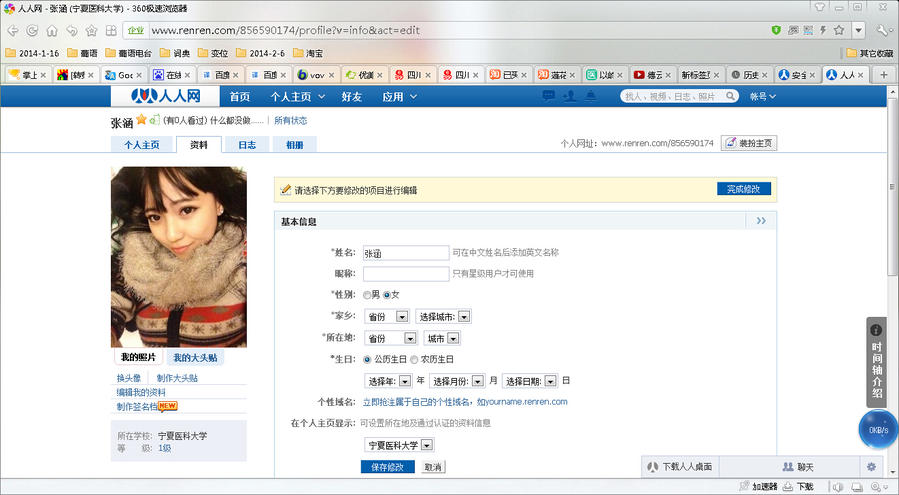Viewport: 899px width, 495px height.
Task: Open the 选择城市 dropdown
Action: [443, 317]
